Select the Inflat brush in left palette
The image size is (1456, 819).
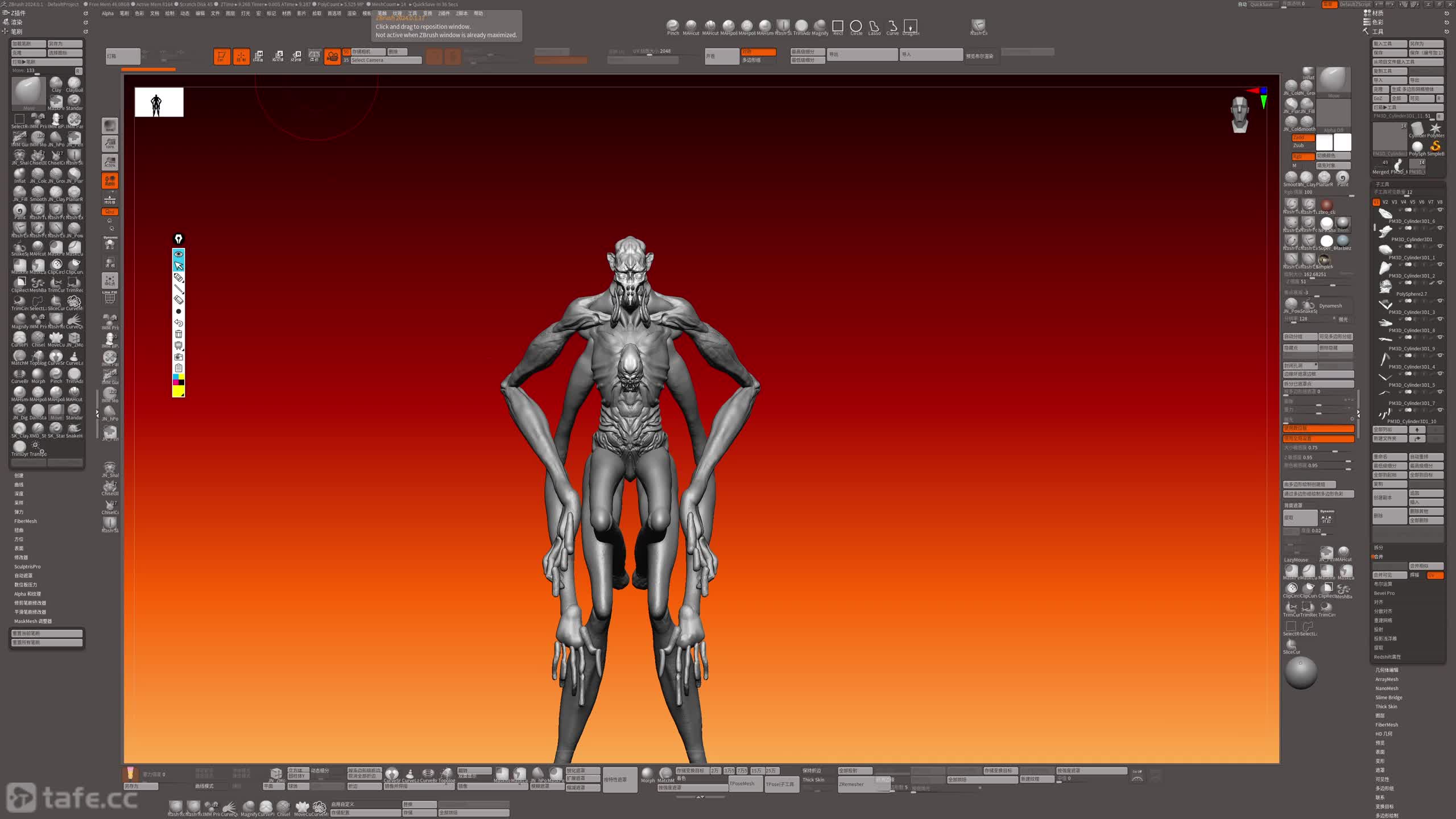click(19, 175)
